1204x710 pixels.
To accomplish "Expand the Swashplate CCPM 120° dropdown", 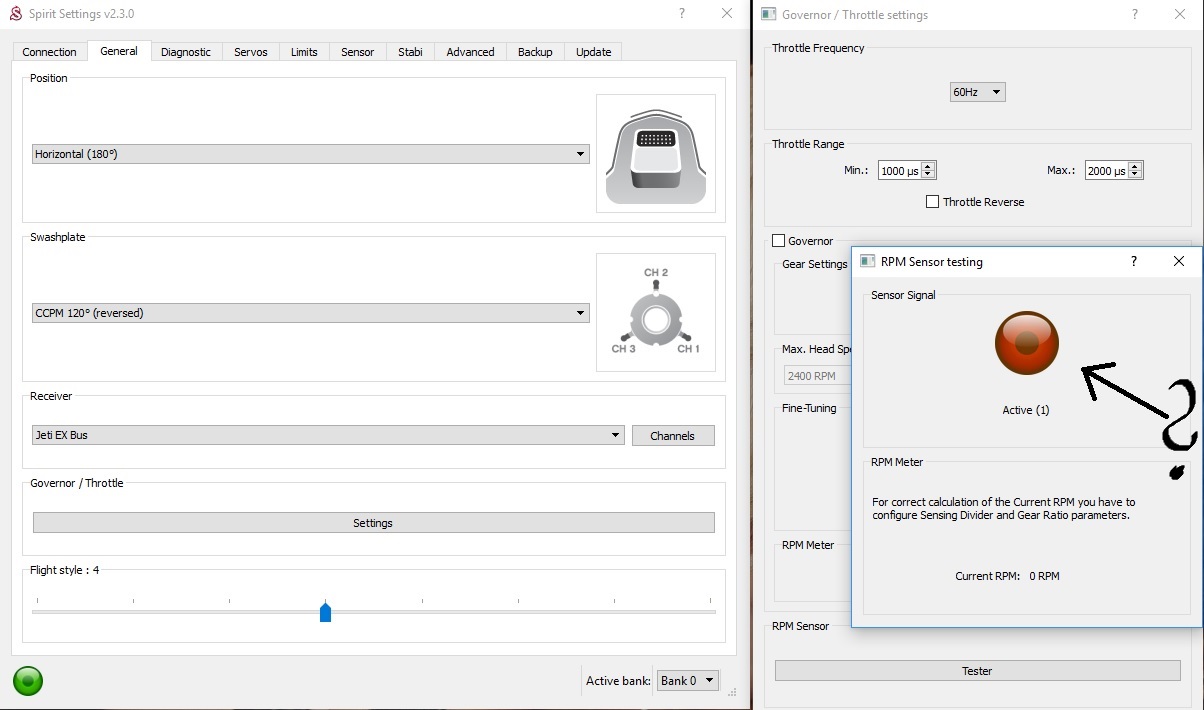I will (x=310, y=313).
